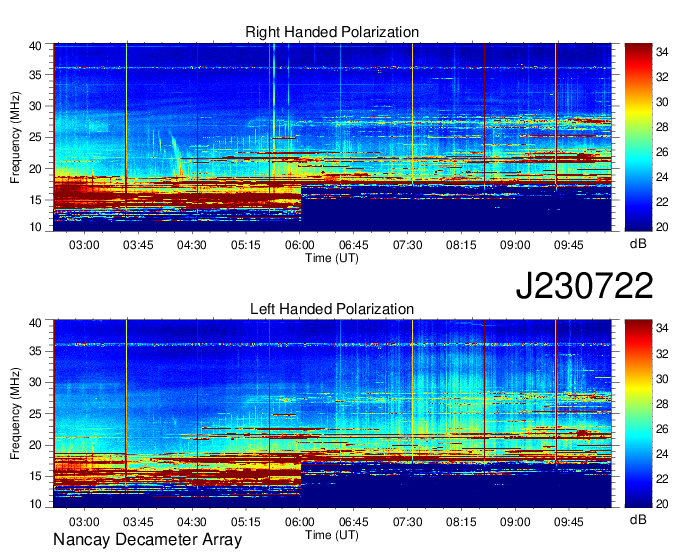680x552 pixels.
Task: Click the 09:45 time tick in bottom panel
Action: point(569,522)
